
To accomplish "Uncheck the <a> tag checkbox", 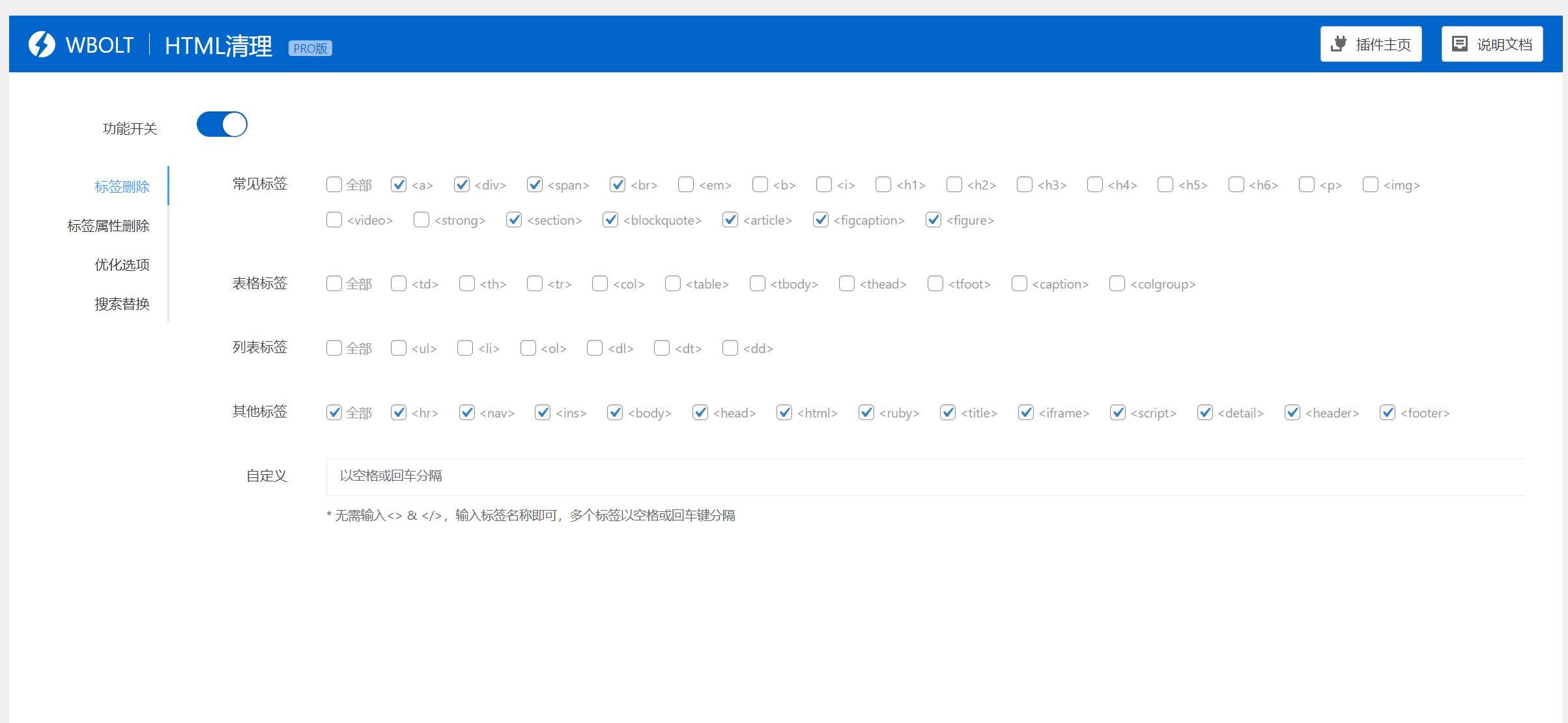I will tap(398, 185).
